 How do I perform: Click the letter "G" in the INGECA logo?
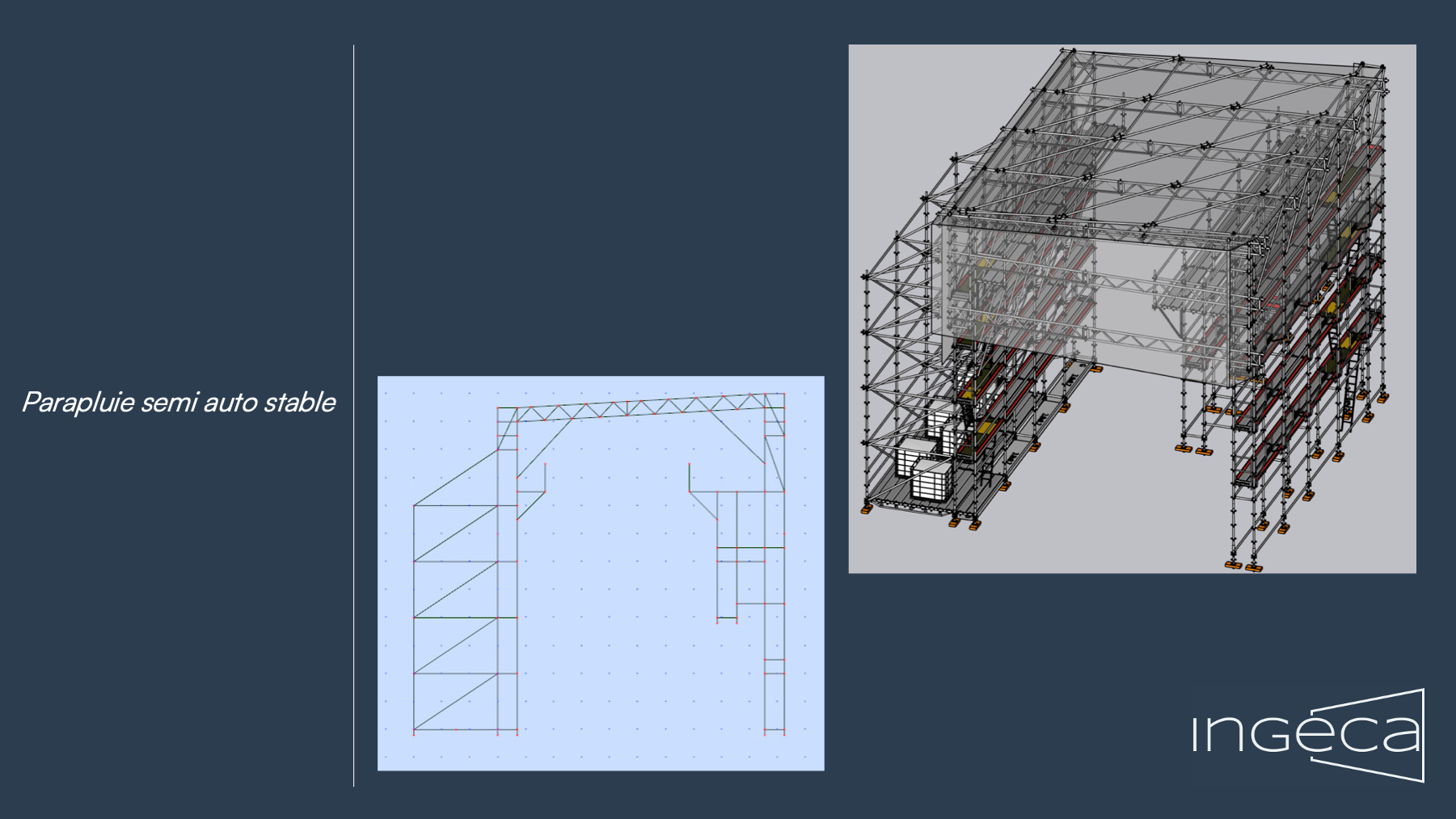coord(1272,734)
